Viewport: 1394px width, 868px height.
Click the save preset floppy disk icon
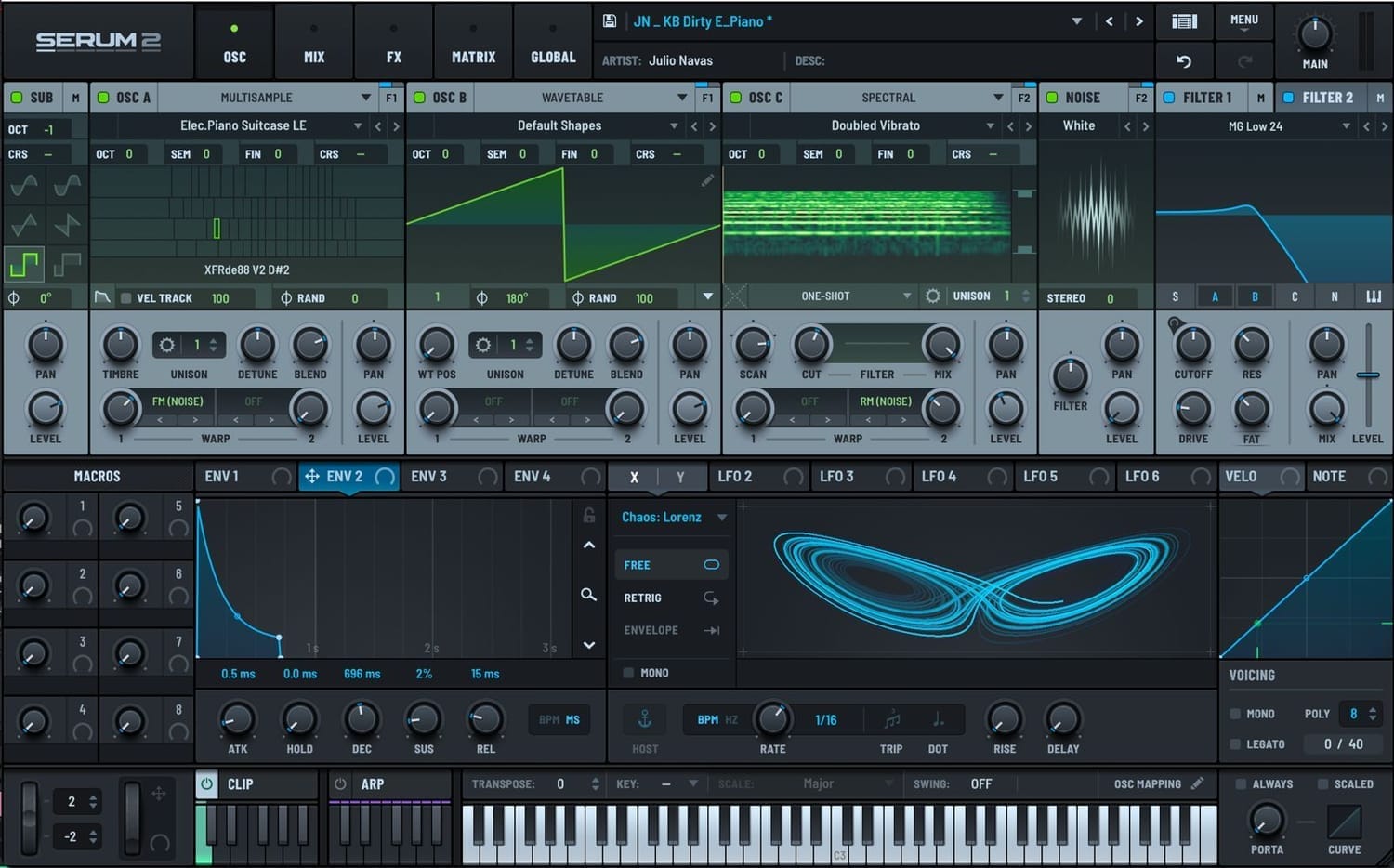(610, 21)
